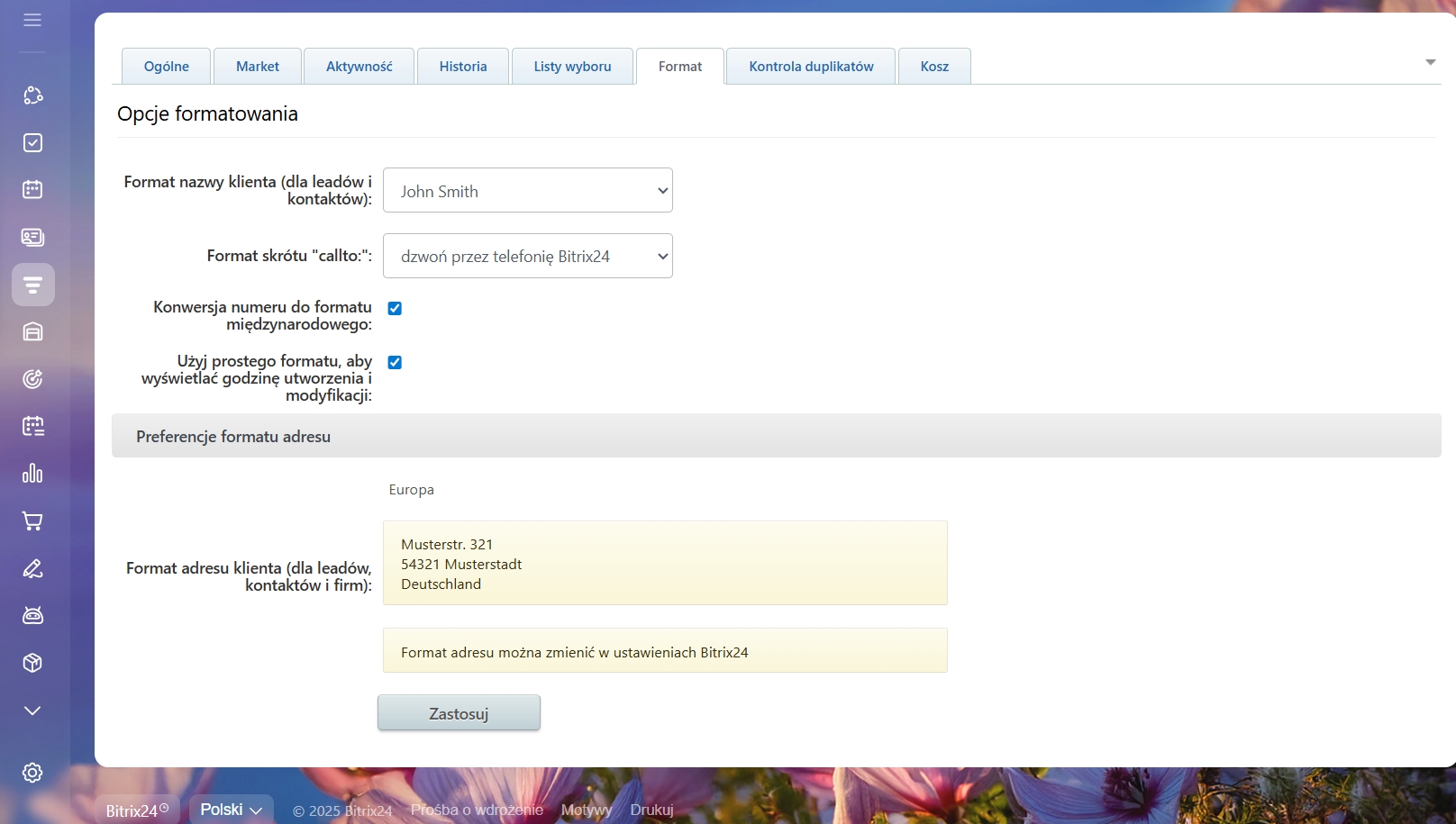
Task: Open the tasks checkmark icon in sidebar
Action: coord(32,142)
